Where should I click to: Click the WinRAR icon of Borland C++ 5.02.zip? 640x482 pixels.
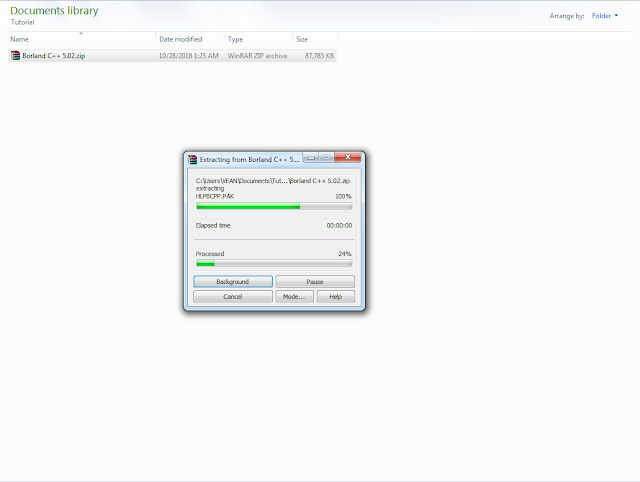(x=15, y=56)
